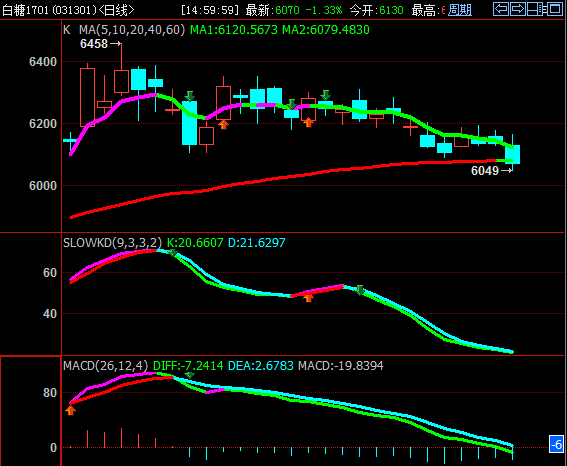Click the green down arrow on MACD line
This screenshot has width=567, height=466.
pyautogui.click(x=189, y=375)
